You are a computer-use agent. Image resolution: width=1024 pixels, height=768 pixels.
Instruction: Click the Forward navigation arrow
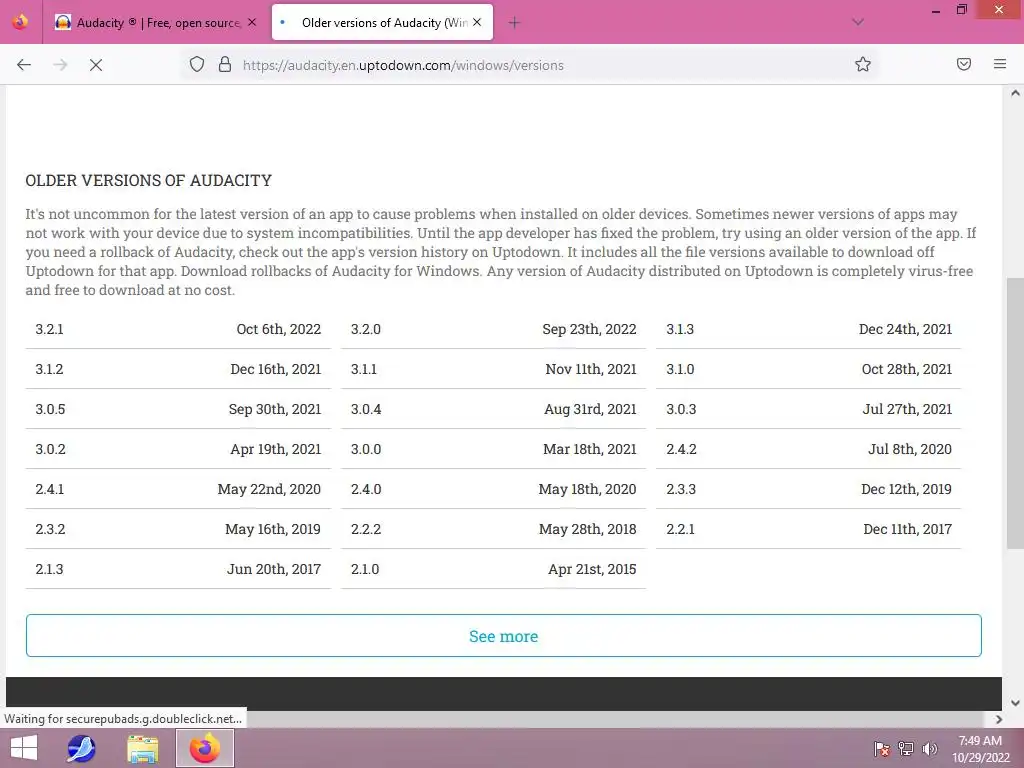pos(60,65)
